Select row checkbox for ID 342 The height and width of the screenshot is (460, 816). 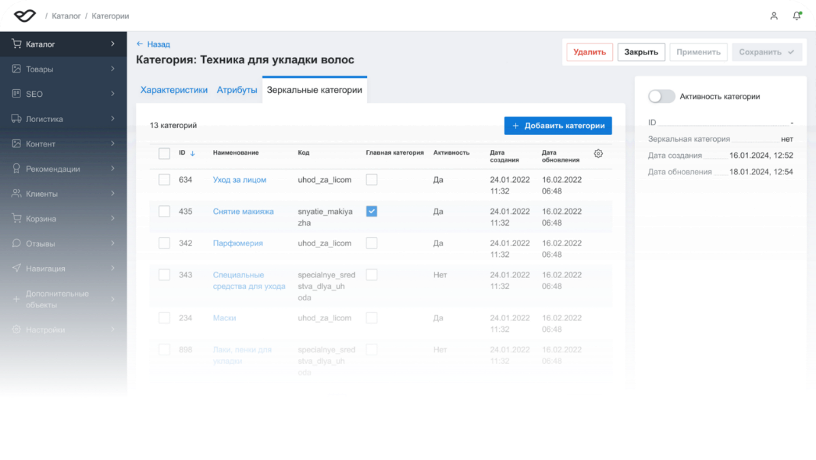point(164,243)
